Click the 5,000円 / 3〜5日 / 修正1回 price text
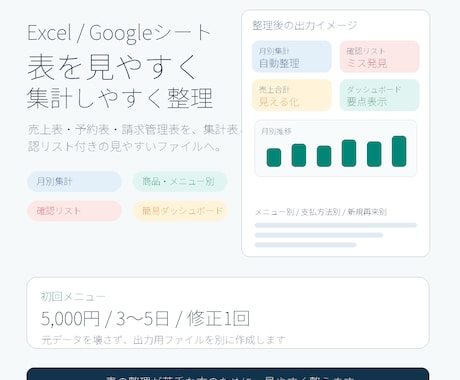Screen dimensions: 460x380 [145, 318]
